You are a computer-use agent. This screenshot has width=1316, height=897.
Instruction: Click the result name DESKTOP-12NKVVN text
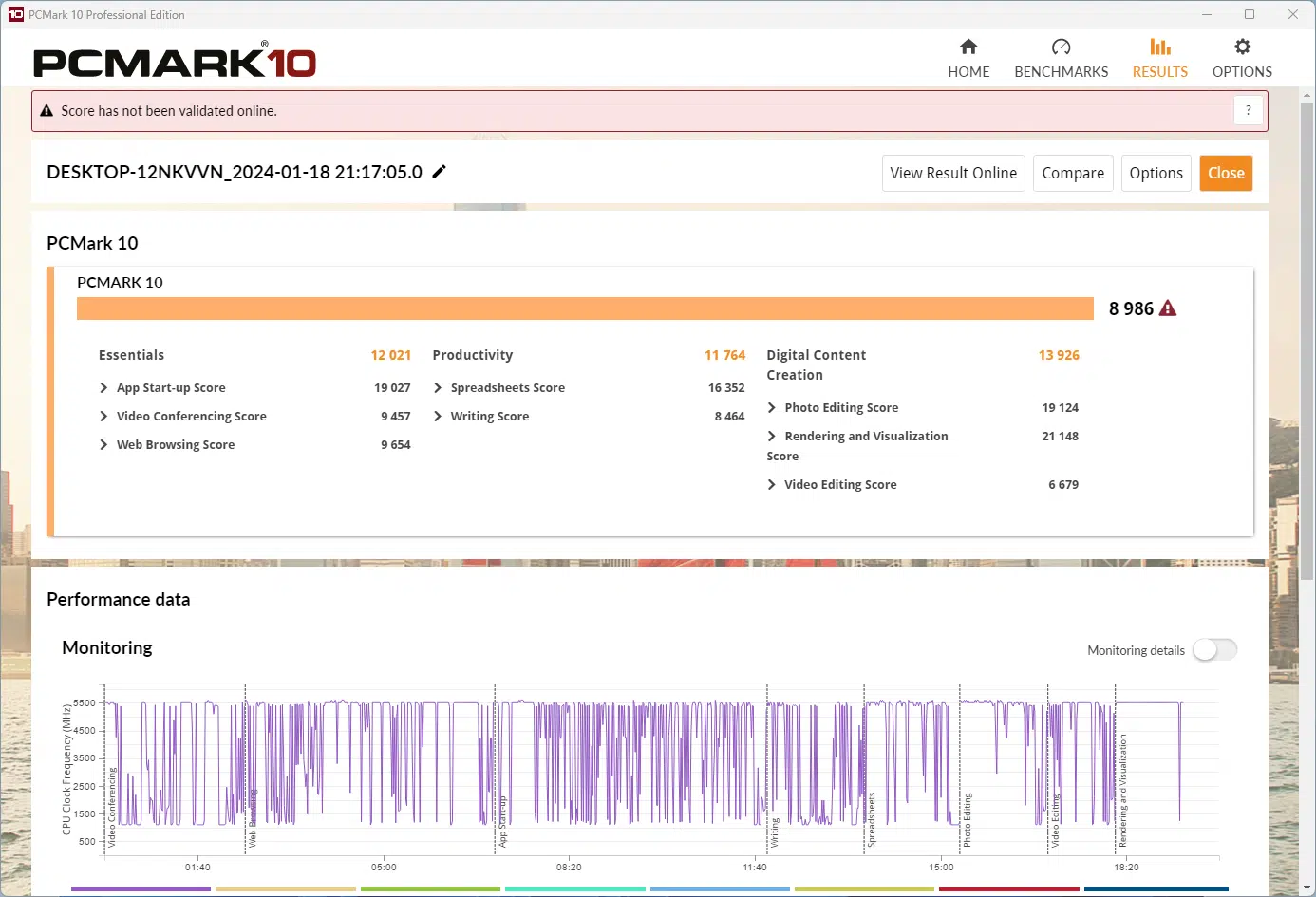(x=235, y=172)
